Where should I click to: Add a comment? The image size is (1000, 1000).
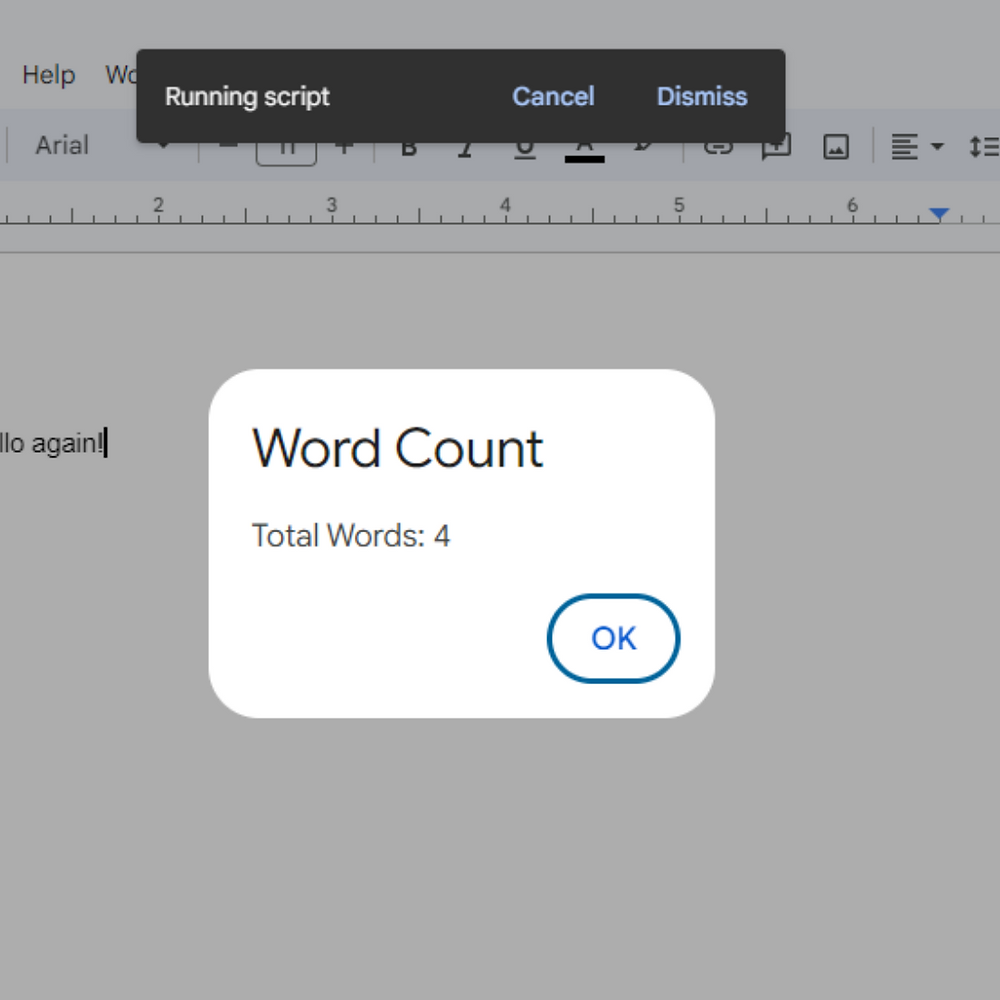[x=776, y=146]
